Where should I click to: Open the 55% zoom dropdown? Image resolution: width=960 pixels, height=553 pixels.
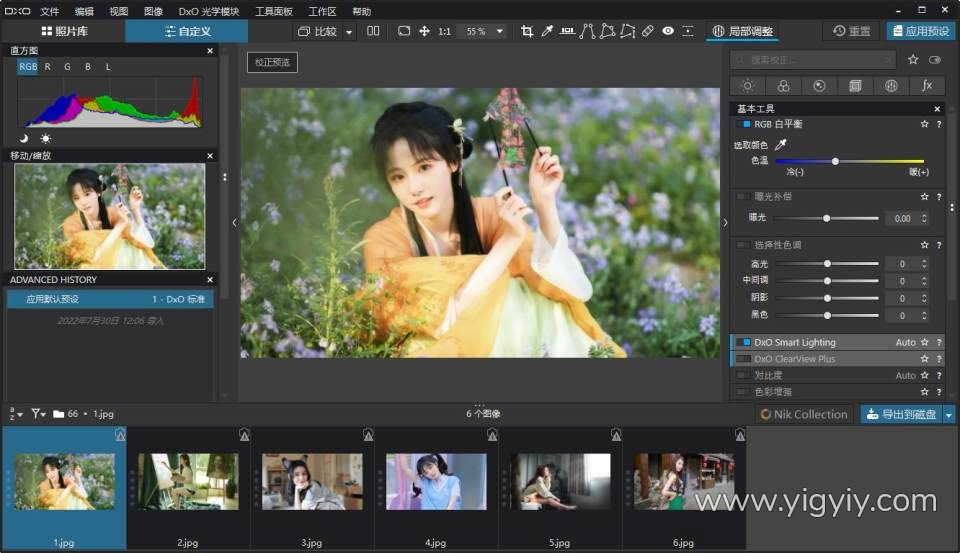[500, 31]
